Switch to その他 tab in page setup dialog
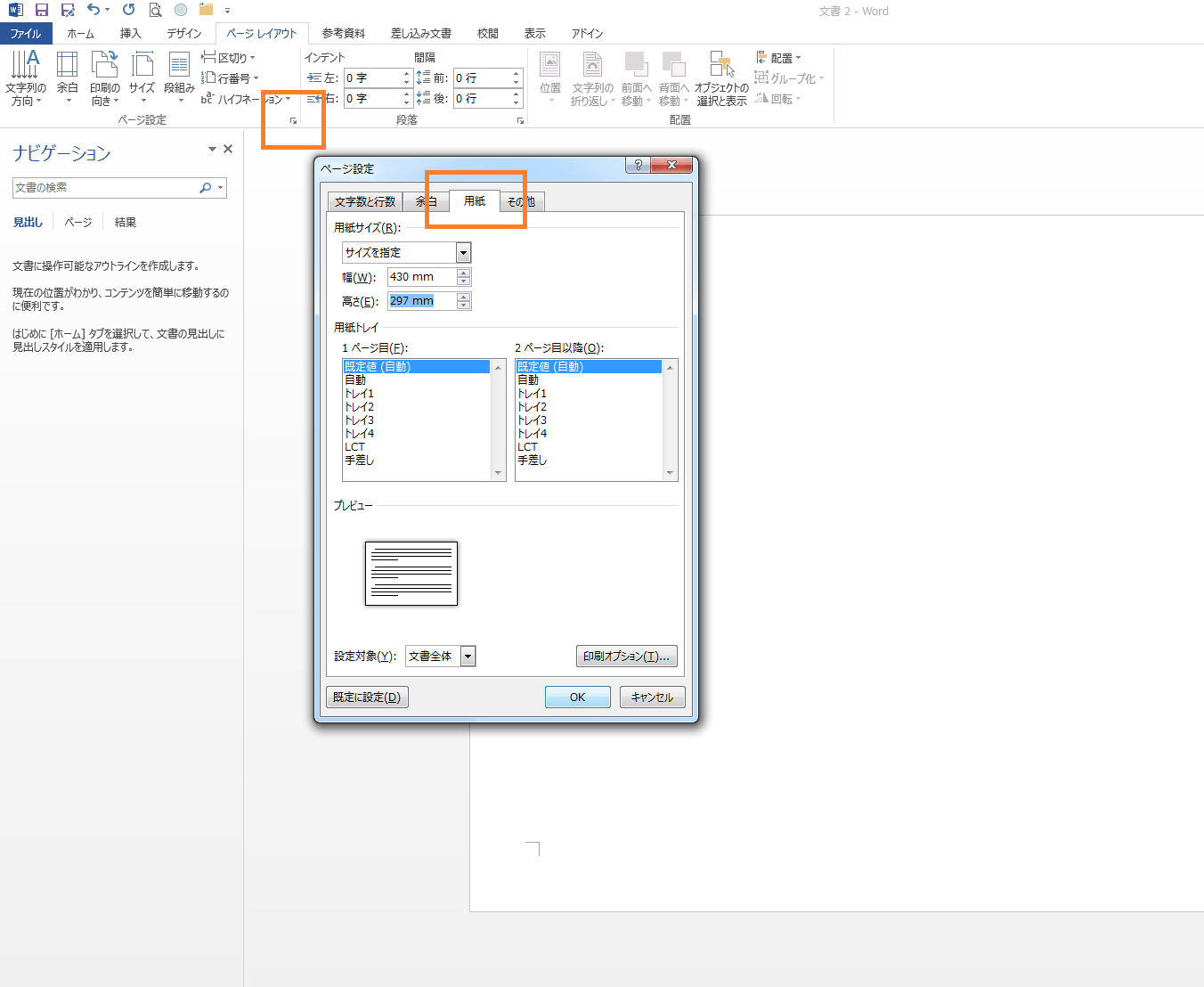The width and height of the screenshot is (1204, 987). pyautogui.click(x=522, y=202)
